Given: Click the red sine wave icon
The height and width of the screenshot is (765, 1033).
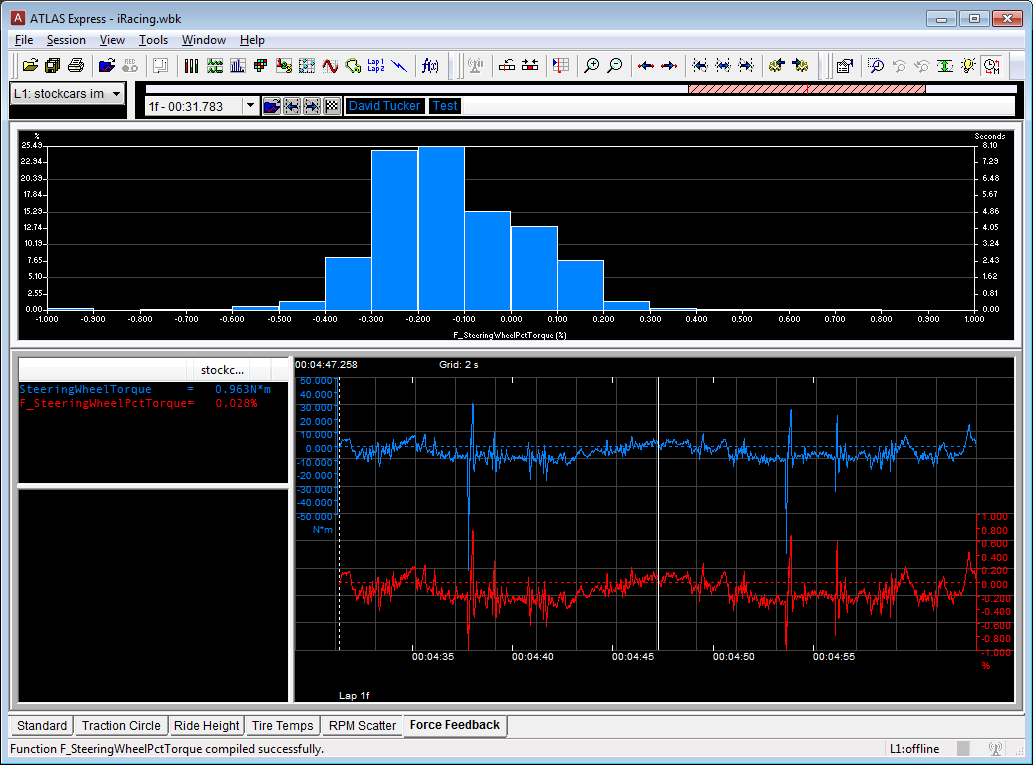Looking at the screenshot, I should [x=330, y=65].
